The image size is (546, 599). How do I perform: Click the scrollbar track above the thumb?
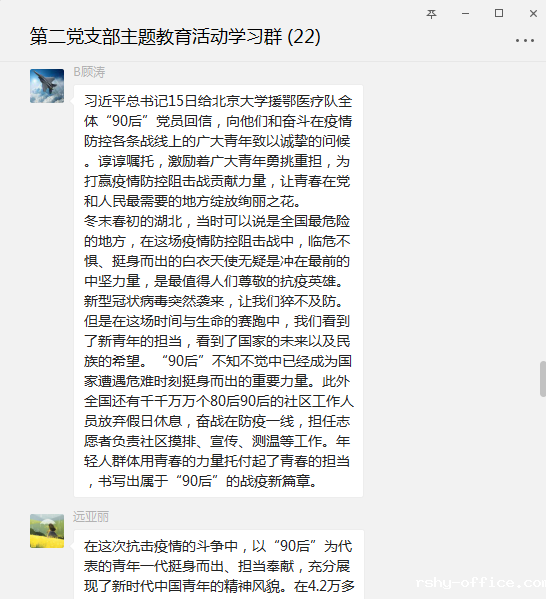coord(543,210)
